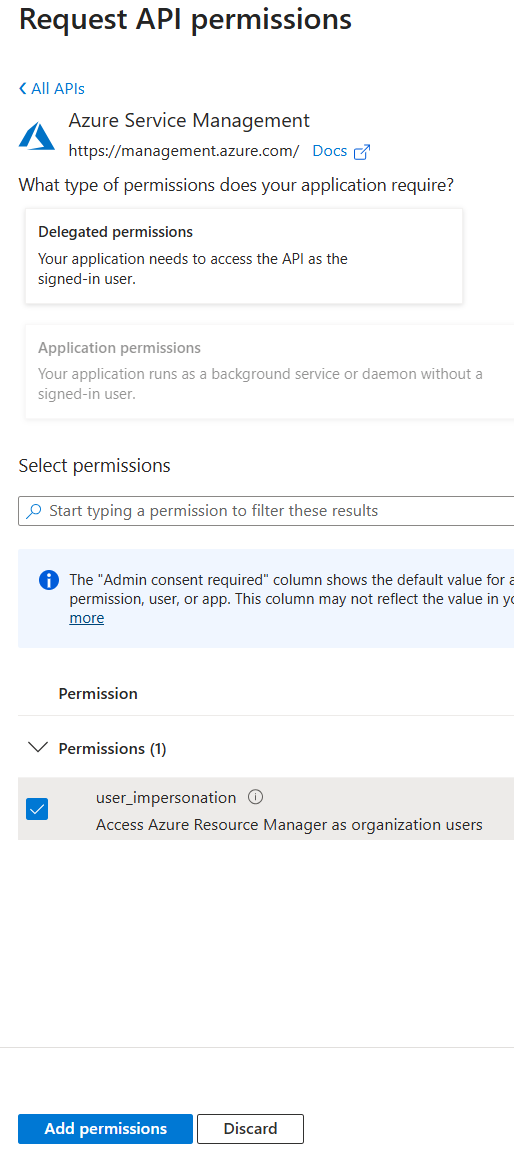Click the Select permissions heading

(95, 465)
